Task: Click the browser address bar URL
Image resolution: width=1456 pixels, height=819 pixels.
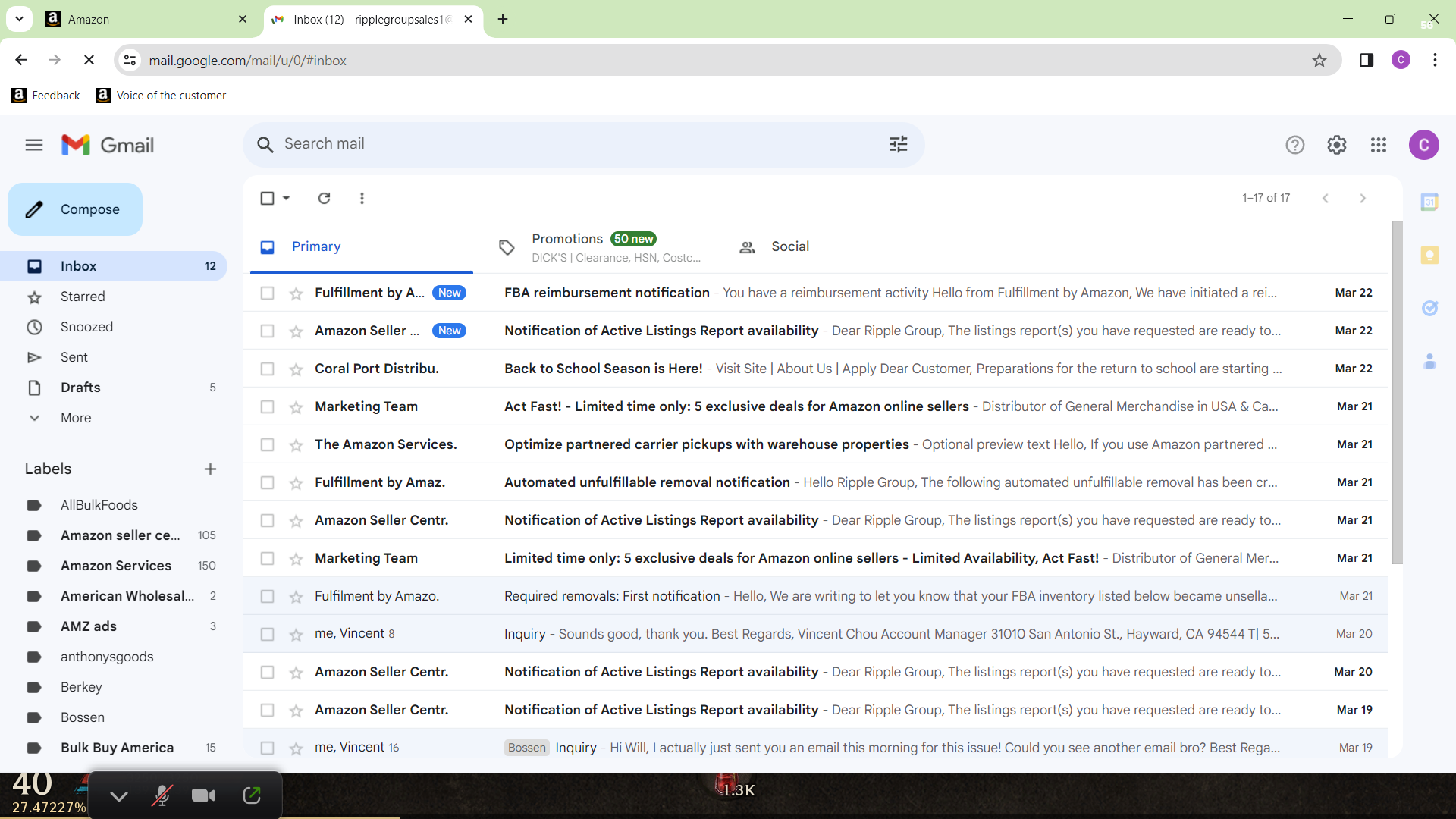Action: pos(247,60)
